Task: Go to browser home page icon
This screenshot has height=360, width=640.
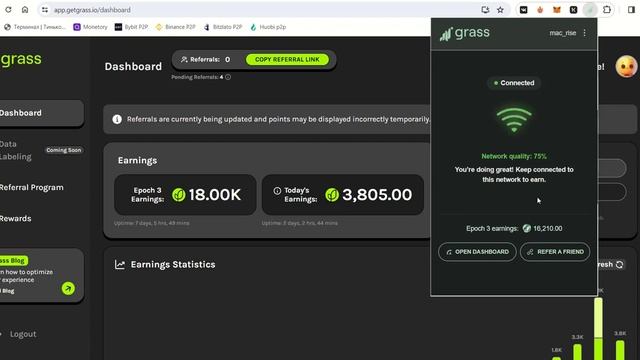Action: (25, 9)
